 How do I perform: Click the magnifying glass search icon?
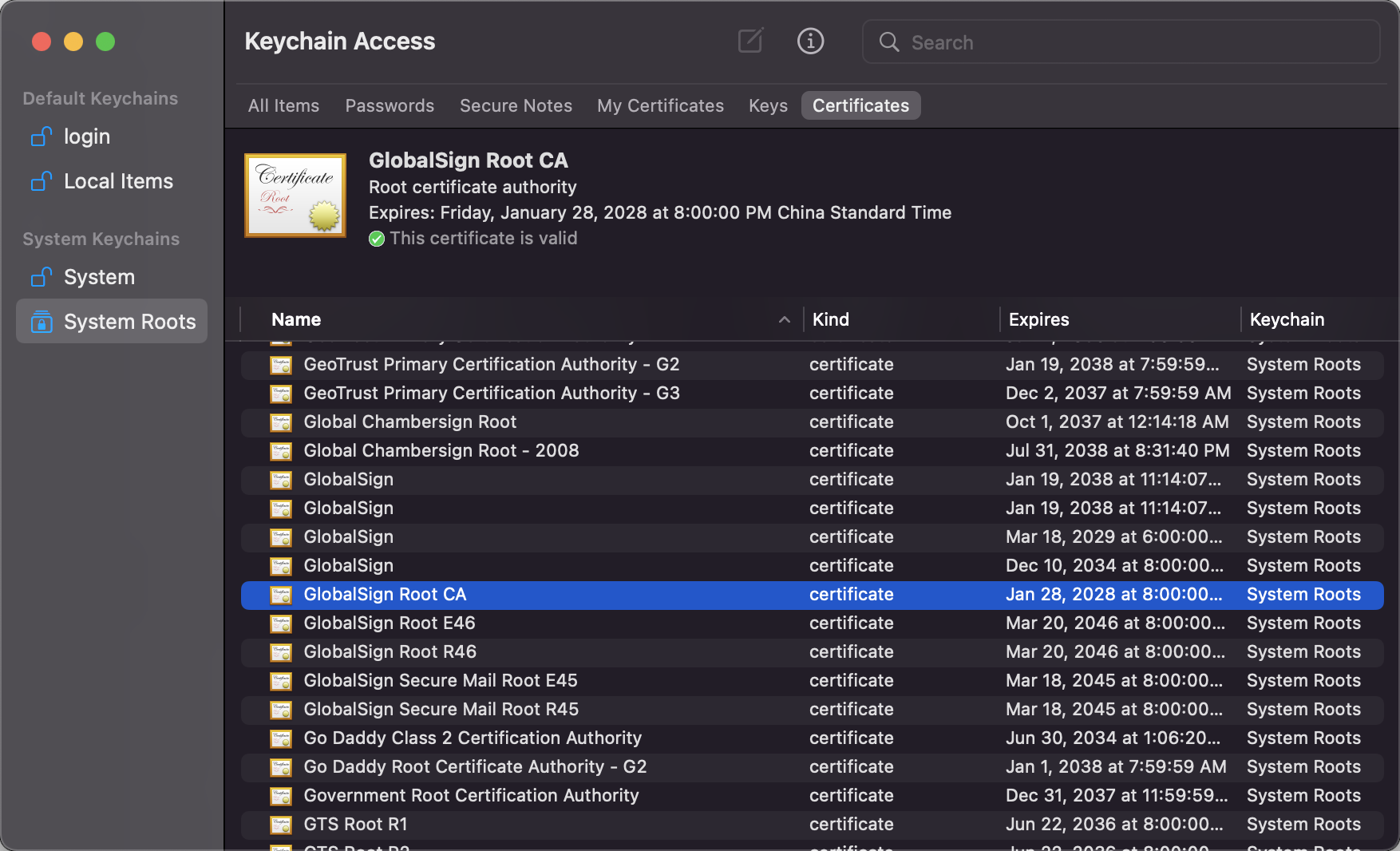coord(889,42)
